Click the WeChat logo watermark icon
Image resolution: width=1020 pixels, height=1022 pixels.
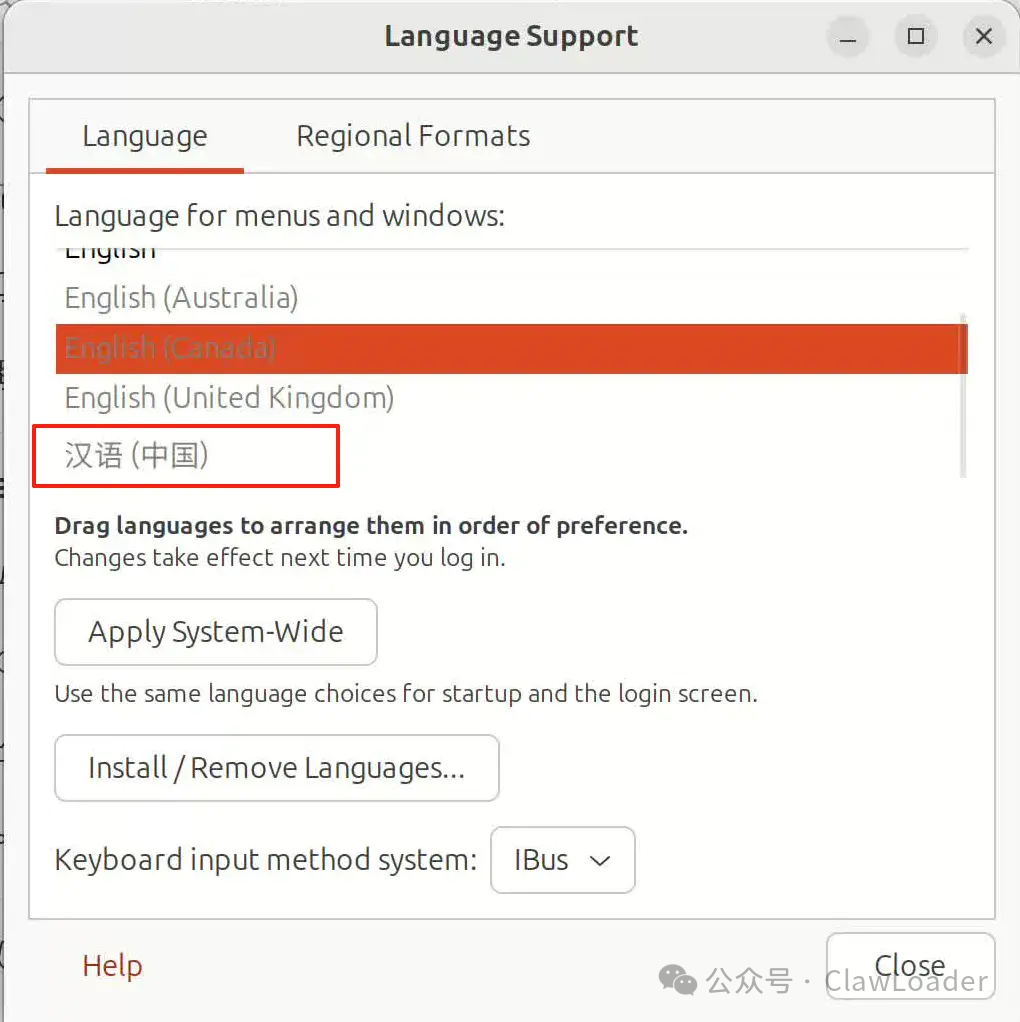coord(678,980)
